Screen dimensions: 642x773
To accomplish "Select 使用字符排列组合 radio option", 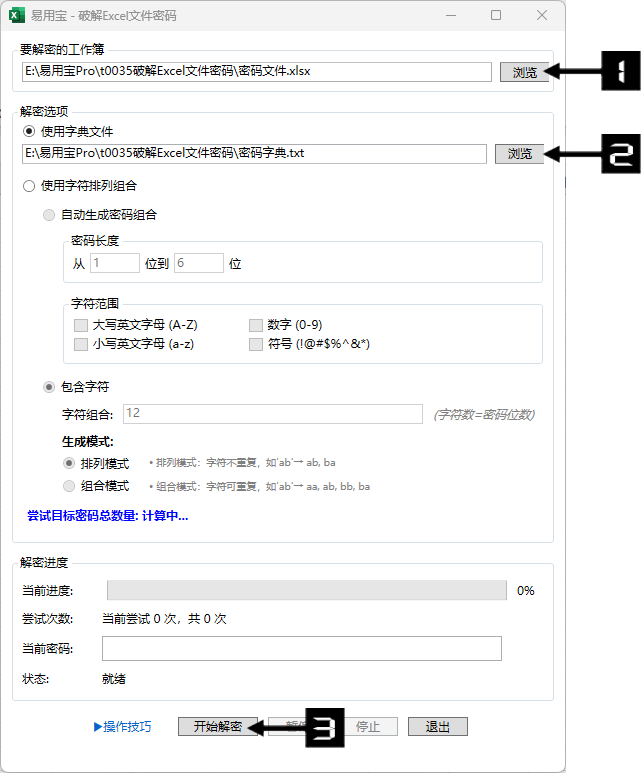I will 29,186.
